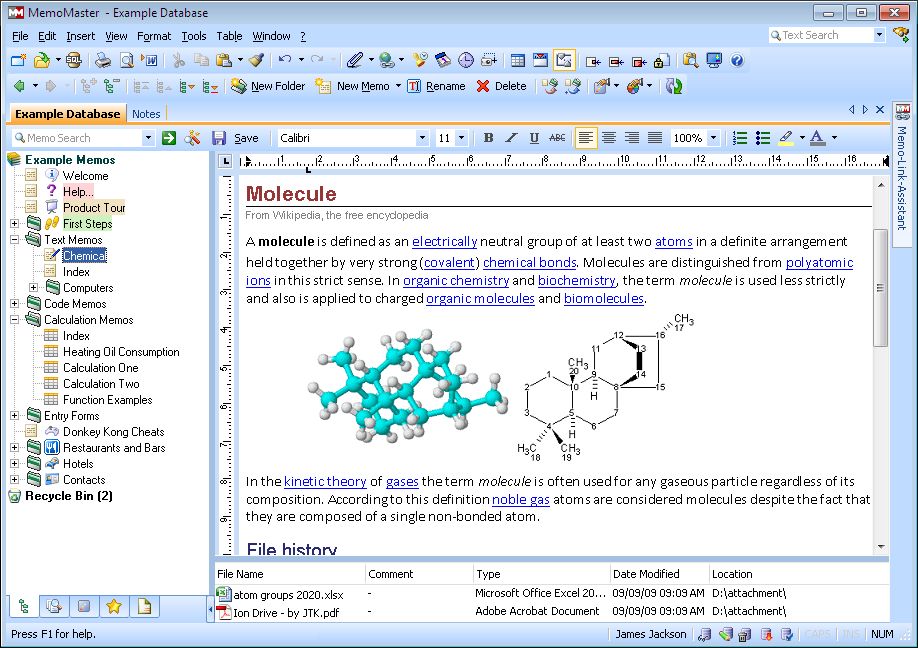Screen dimensions: 918x648
Task: Click the yellow highlight color button
Action: tap(786, 138)
